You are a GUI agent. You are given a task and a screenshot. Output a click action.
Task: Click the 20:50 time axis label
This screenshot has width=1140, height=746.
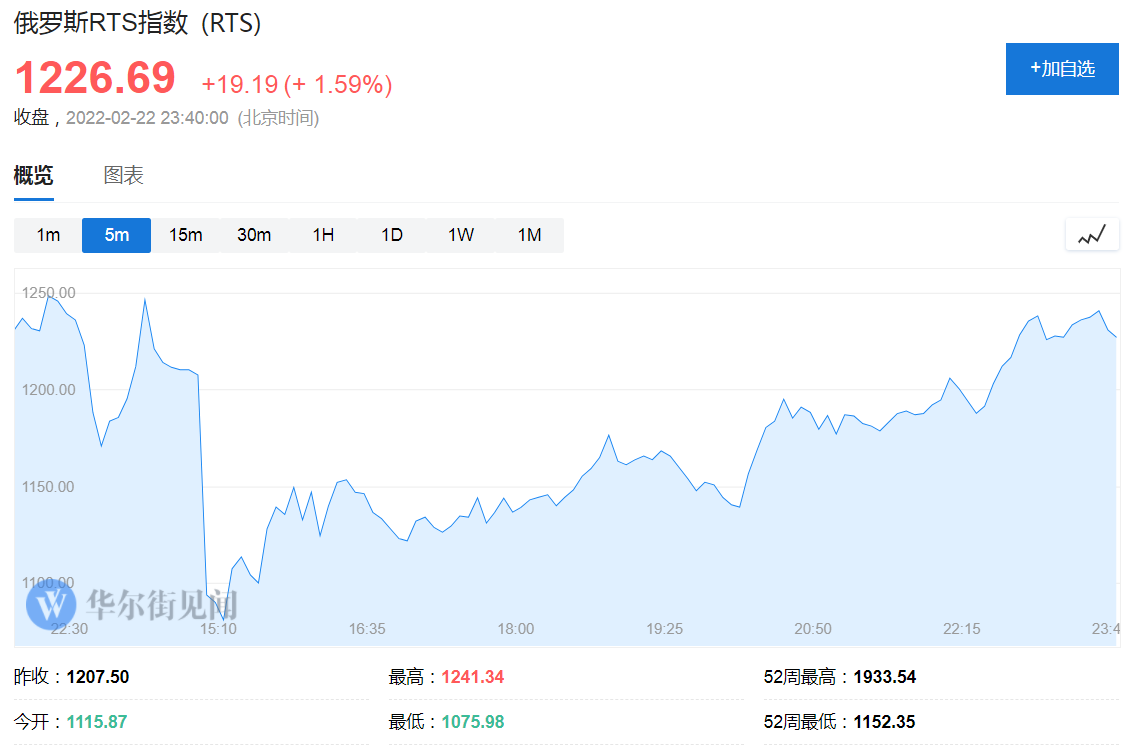coord(813,629)
